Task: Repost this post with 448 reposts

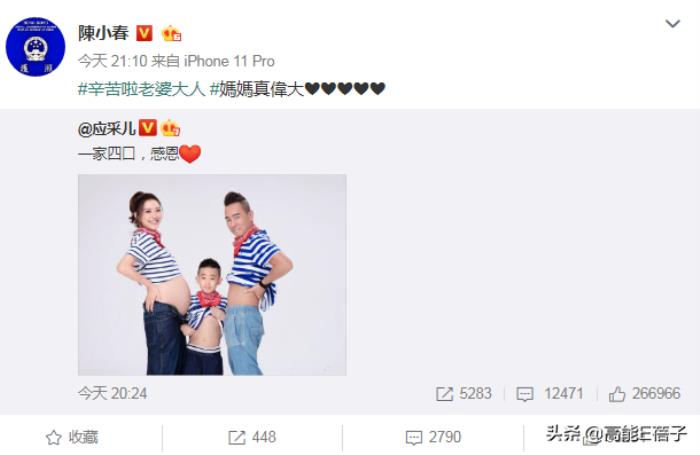Action: 252,437
